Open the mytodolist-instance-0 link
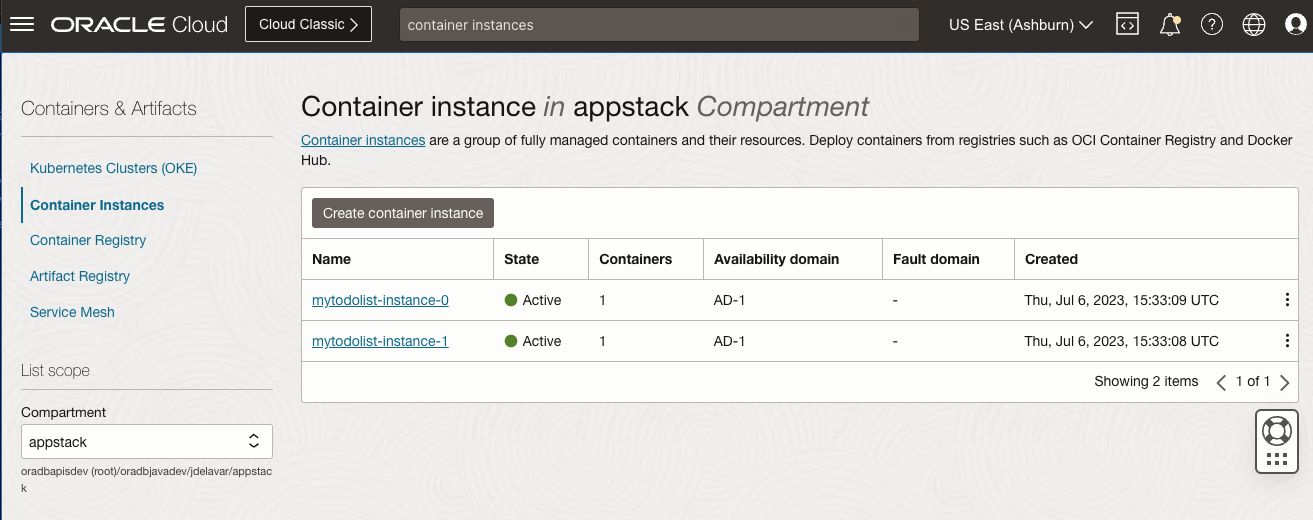Screen dimensions: 1313x520 (380, 300)
